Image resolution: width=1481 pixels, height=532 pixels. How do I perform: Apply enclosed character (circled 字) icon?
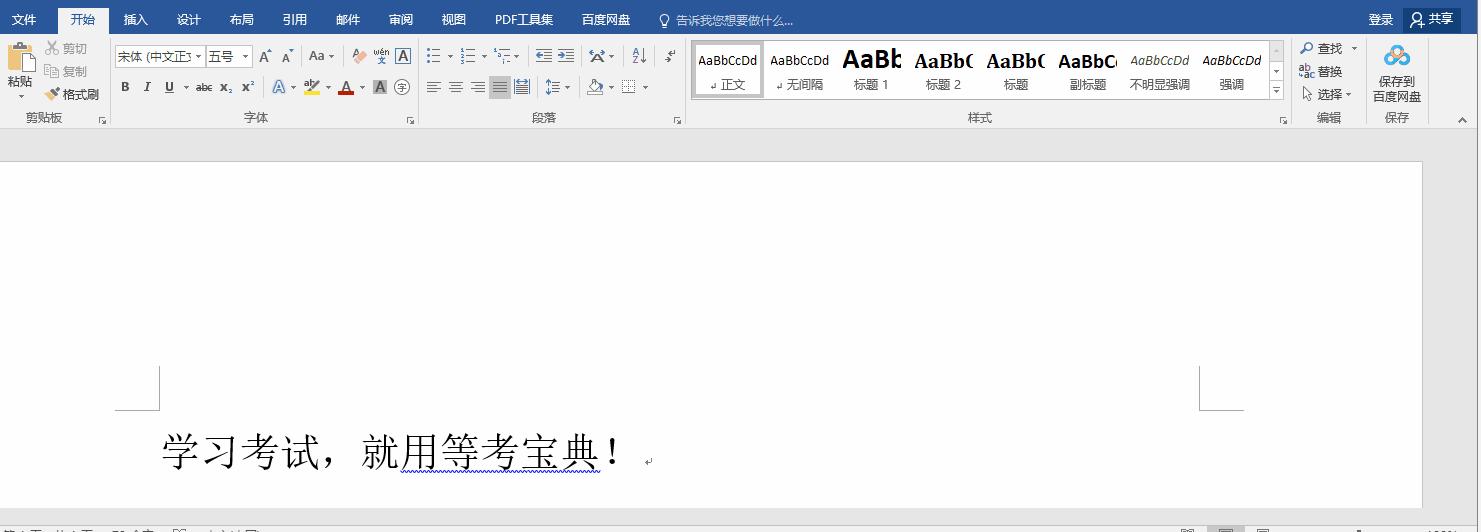click(x=402, y=88)
